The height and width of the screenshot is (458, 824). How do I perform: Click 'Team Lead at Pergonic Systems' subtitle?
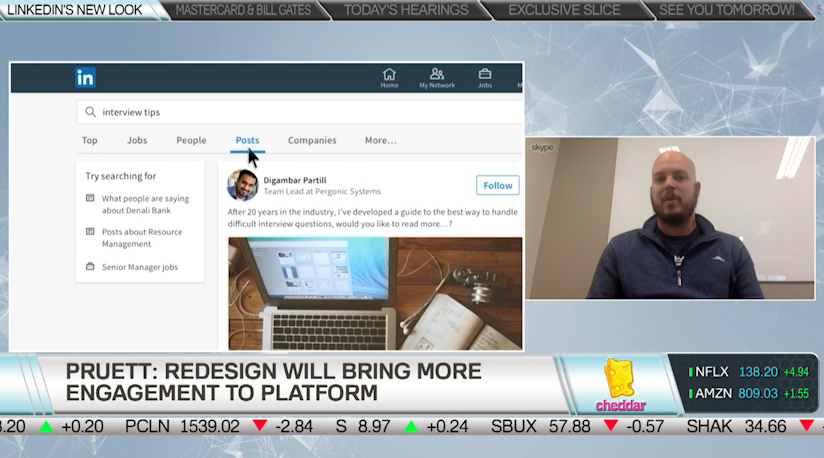(322, 192)
